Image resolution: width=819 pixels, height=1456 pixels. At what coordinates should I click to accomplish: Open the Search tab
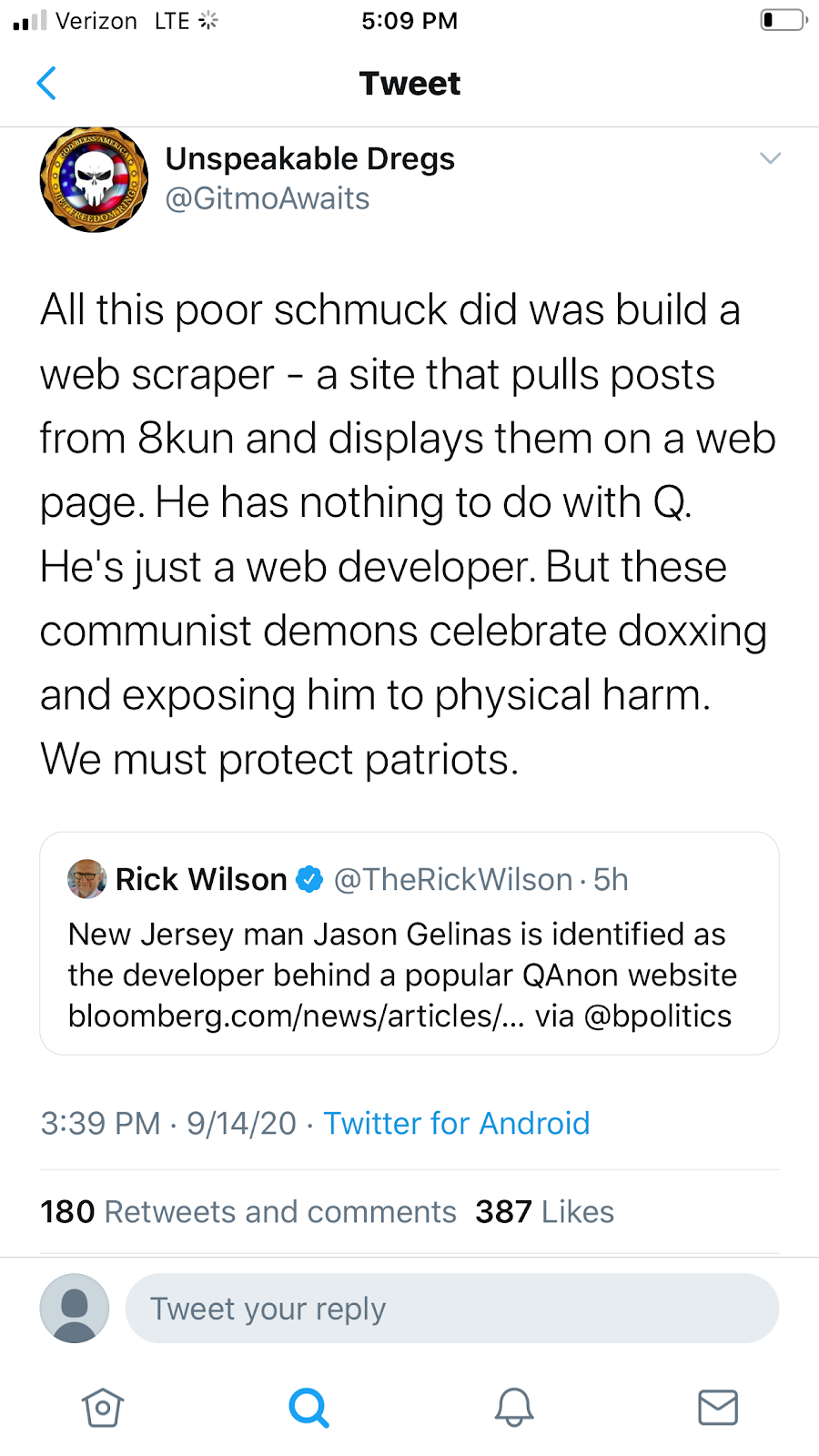tap(308, 1408)
